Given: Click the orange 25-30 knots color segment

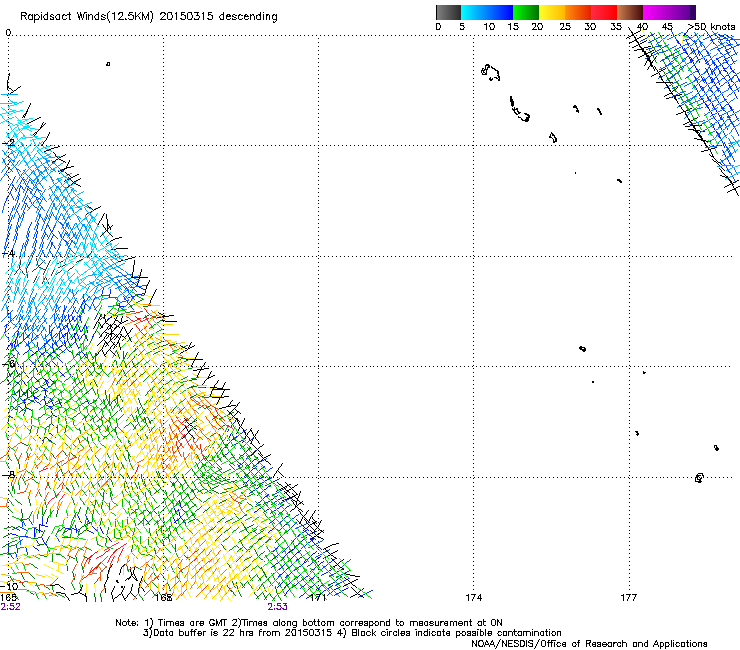Looking at the screenshot, I should 578,12.
